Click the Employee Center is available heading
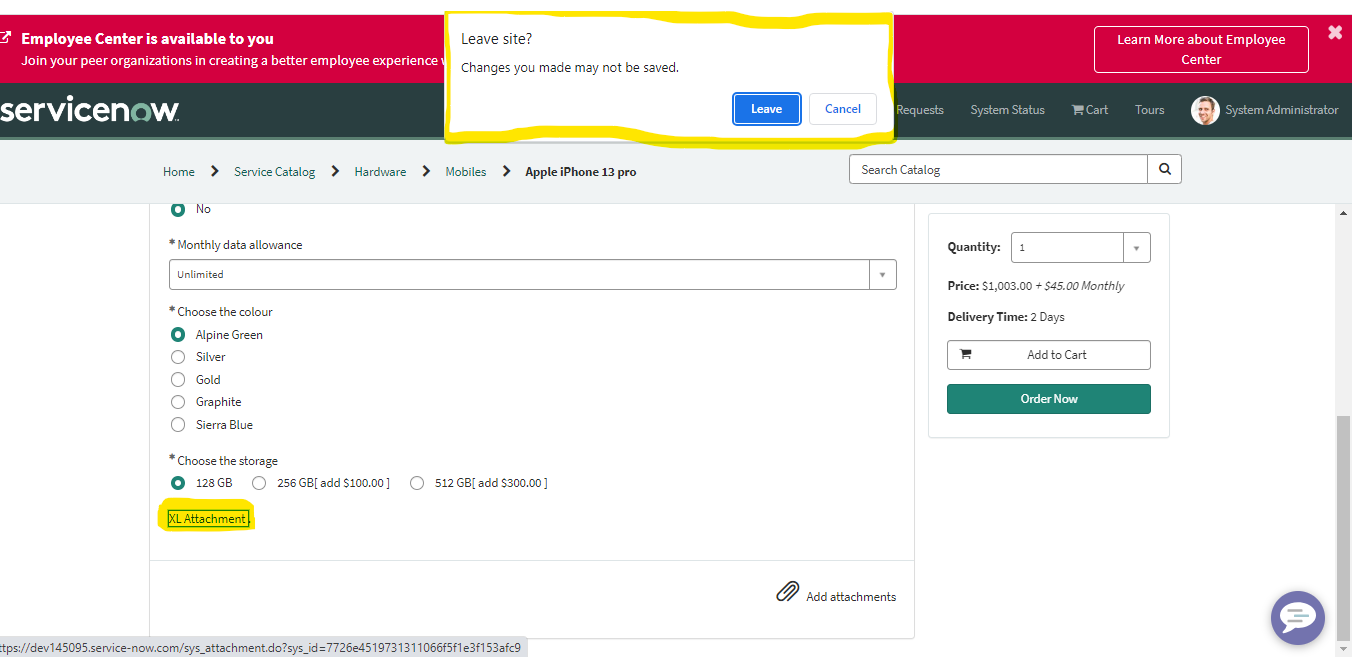The height and width of the screenshot is (657, 1352). point(147,39)
